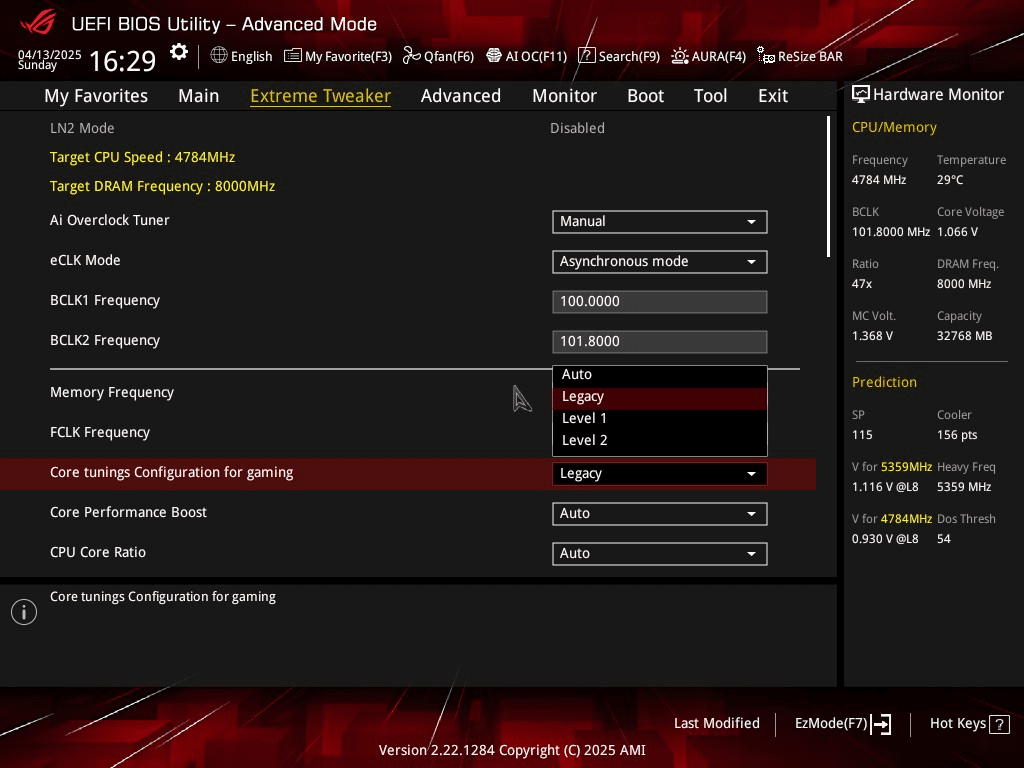Click the settings list vertical scrollbar

click(x=828, y=187)
